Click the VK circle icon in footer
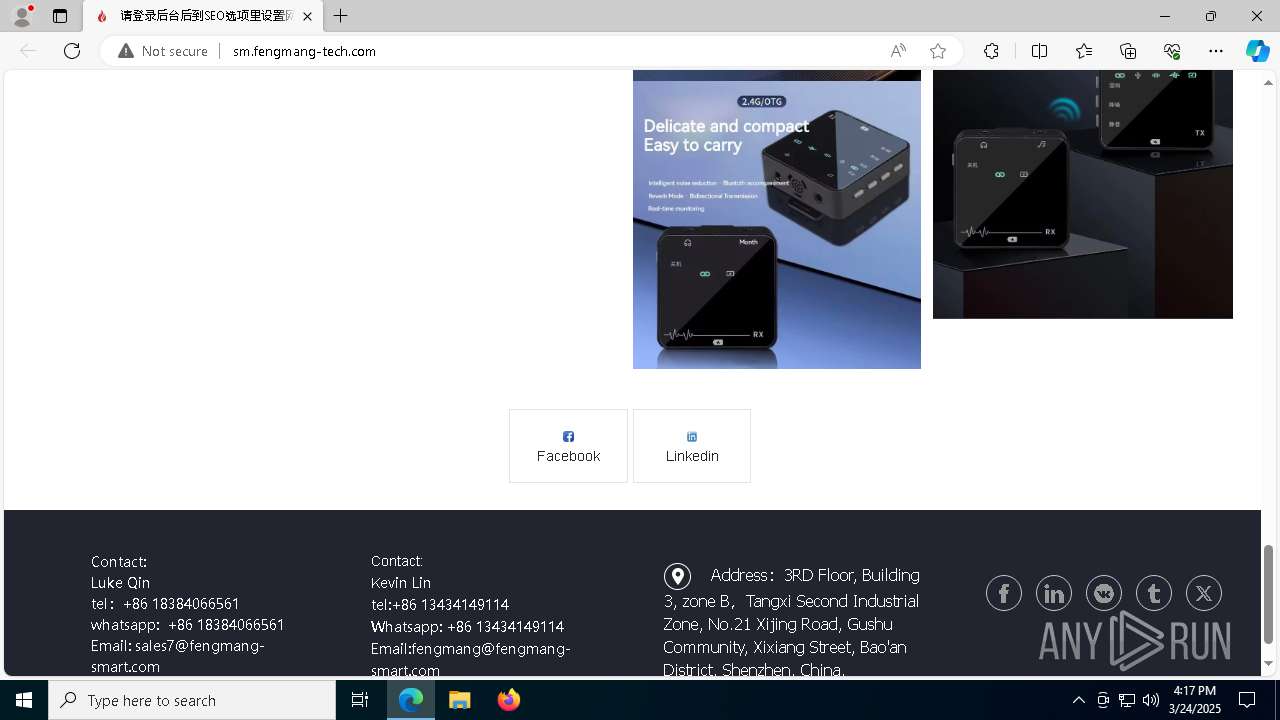1280x720 pixels. [1104, 593]
